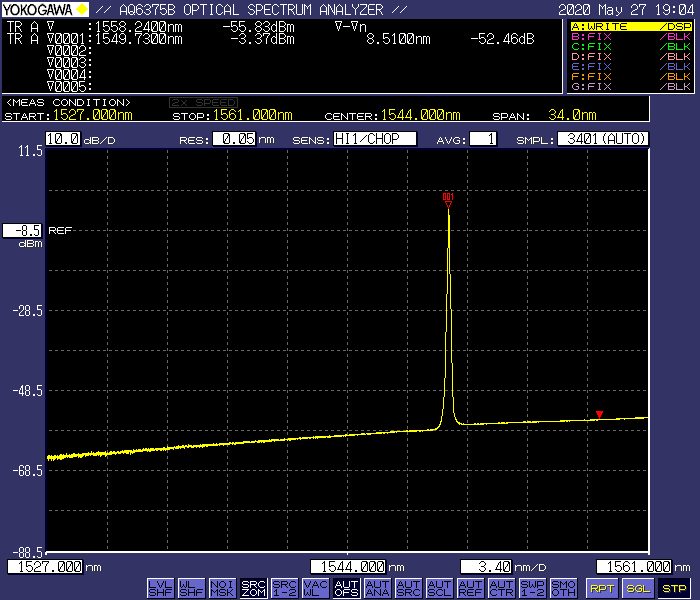Click the AUT ANA auto analysis icon
700x600 pixels.
[x=377, y=588]
